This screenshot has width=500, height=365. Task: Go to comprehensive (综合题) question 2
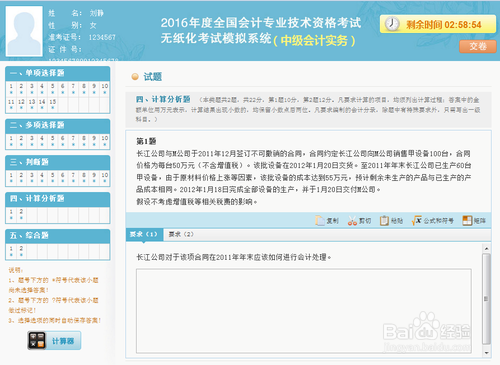tap(22, 251)
